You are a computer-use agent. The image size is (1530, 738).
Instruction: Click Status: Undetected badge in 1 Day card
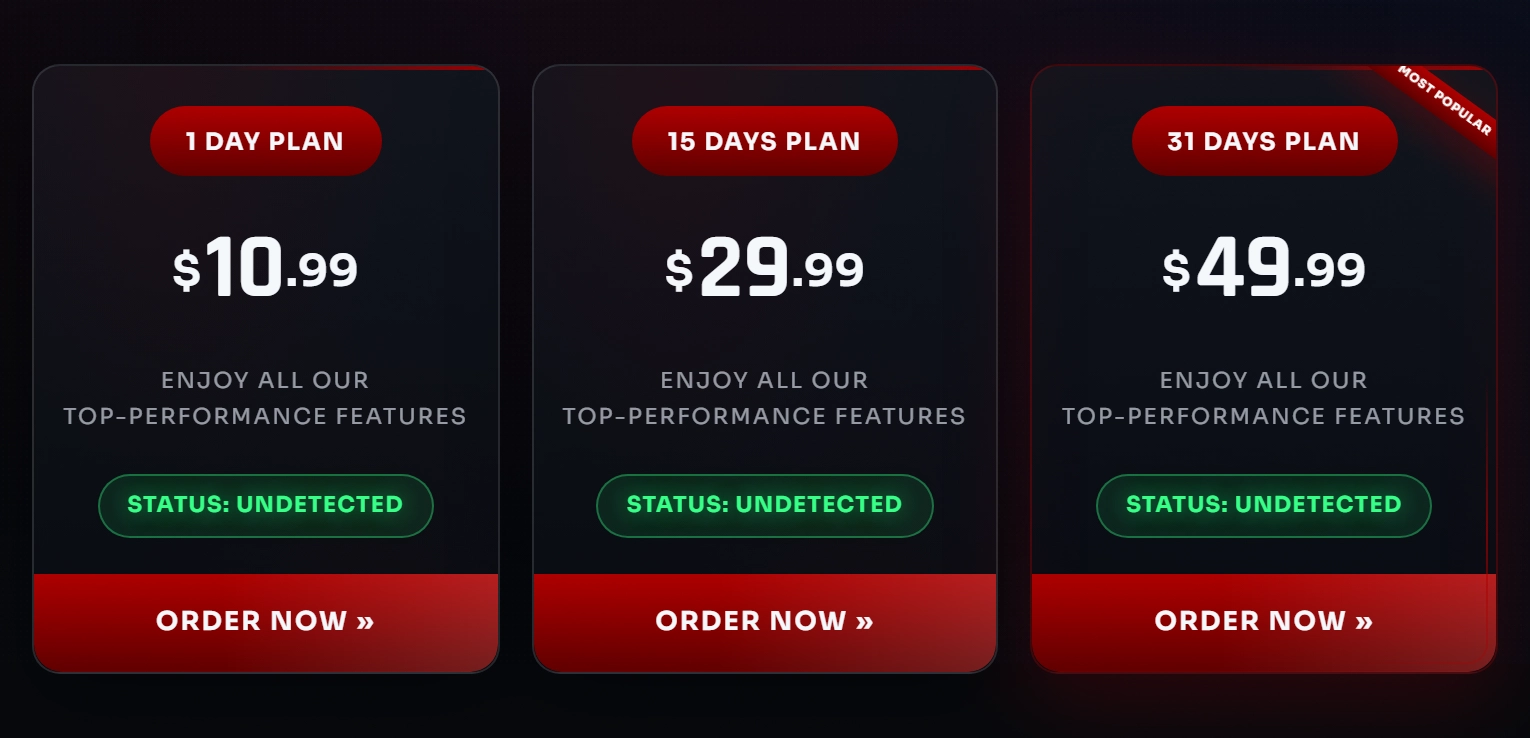[x=265, y=505]
